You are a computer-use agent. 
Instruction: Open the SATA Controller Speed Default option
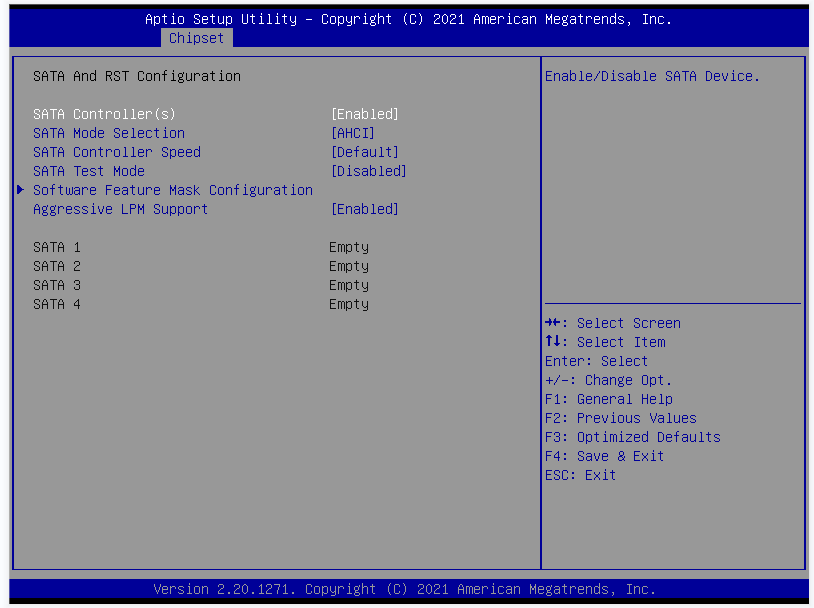[364, 152]
